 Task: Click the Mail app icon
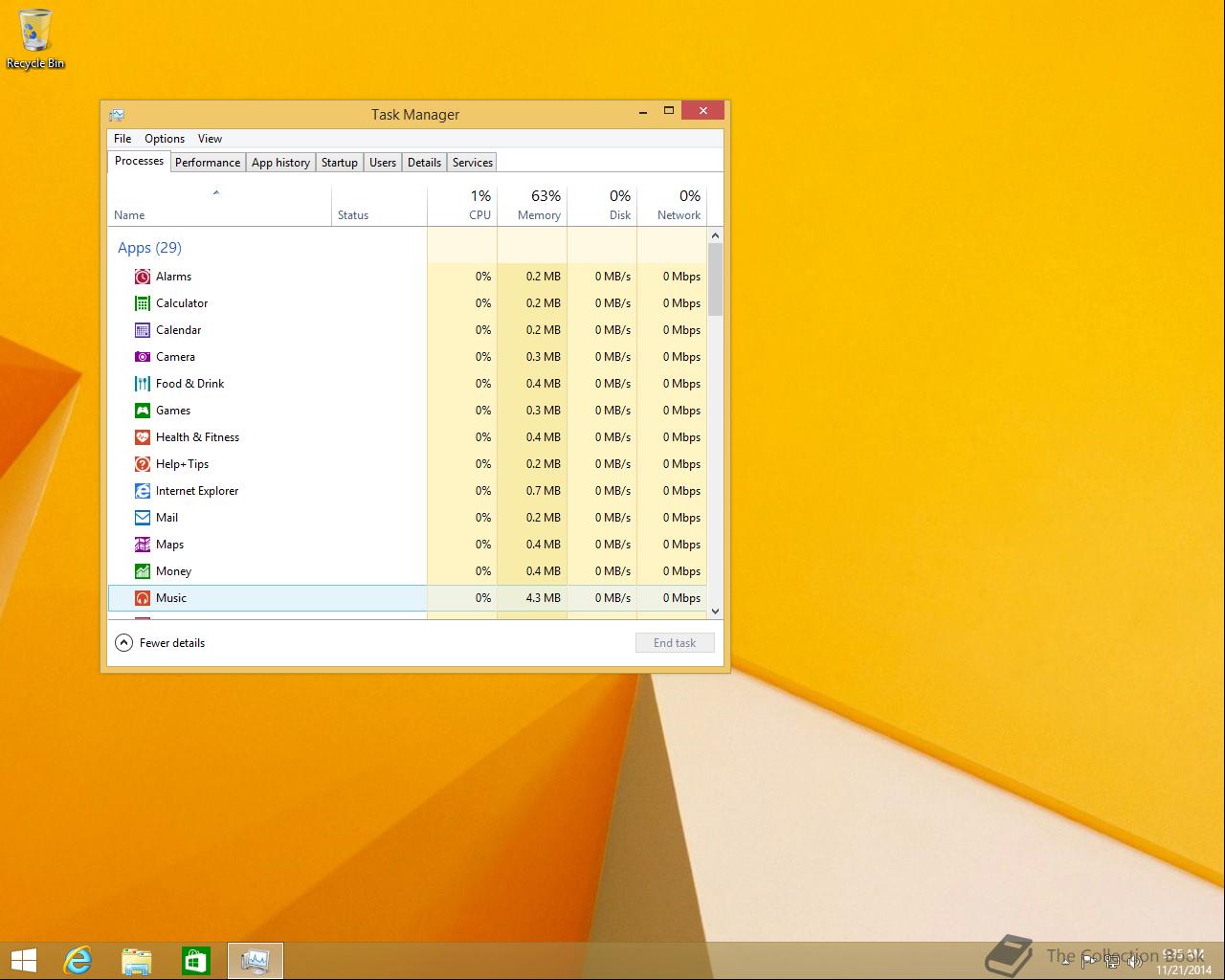point(143,518)
